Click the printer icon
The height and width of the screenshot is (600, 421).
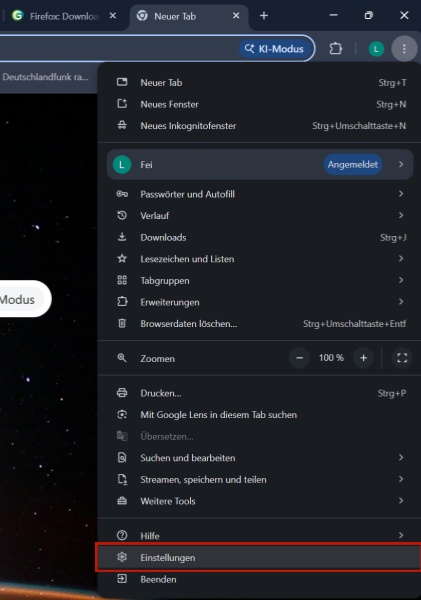click(122, 393)
